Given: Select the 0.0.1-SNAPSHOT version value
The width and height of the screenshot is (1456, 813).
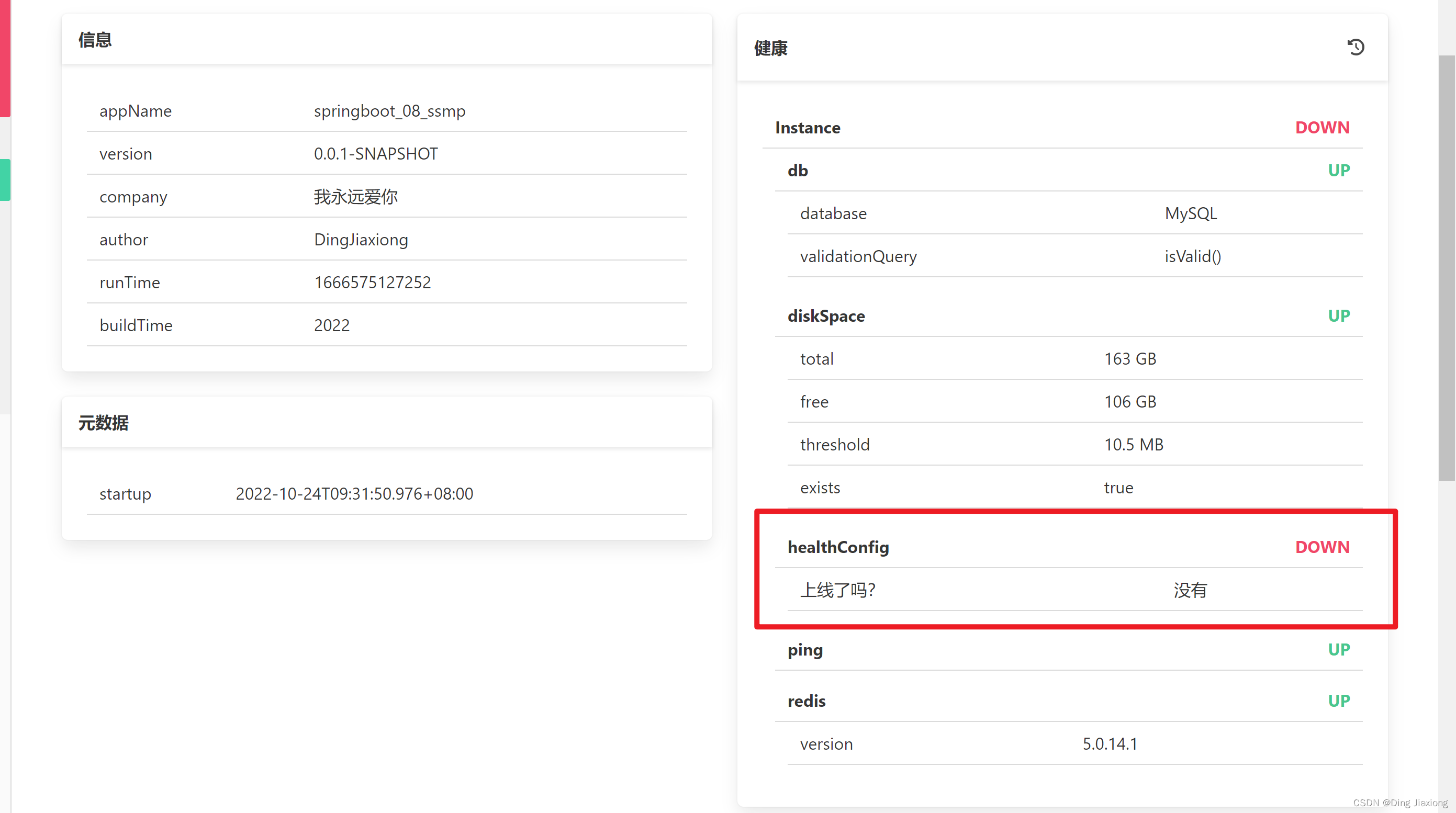Looking at the screenshot, I should tap(376, 154).
